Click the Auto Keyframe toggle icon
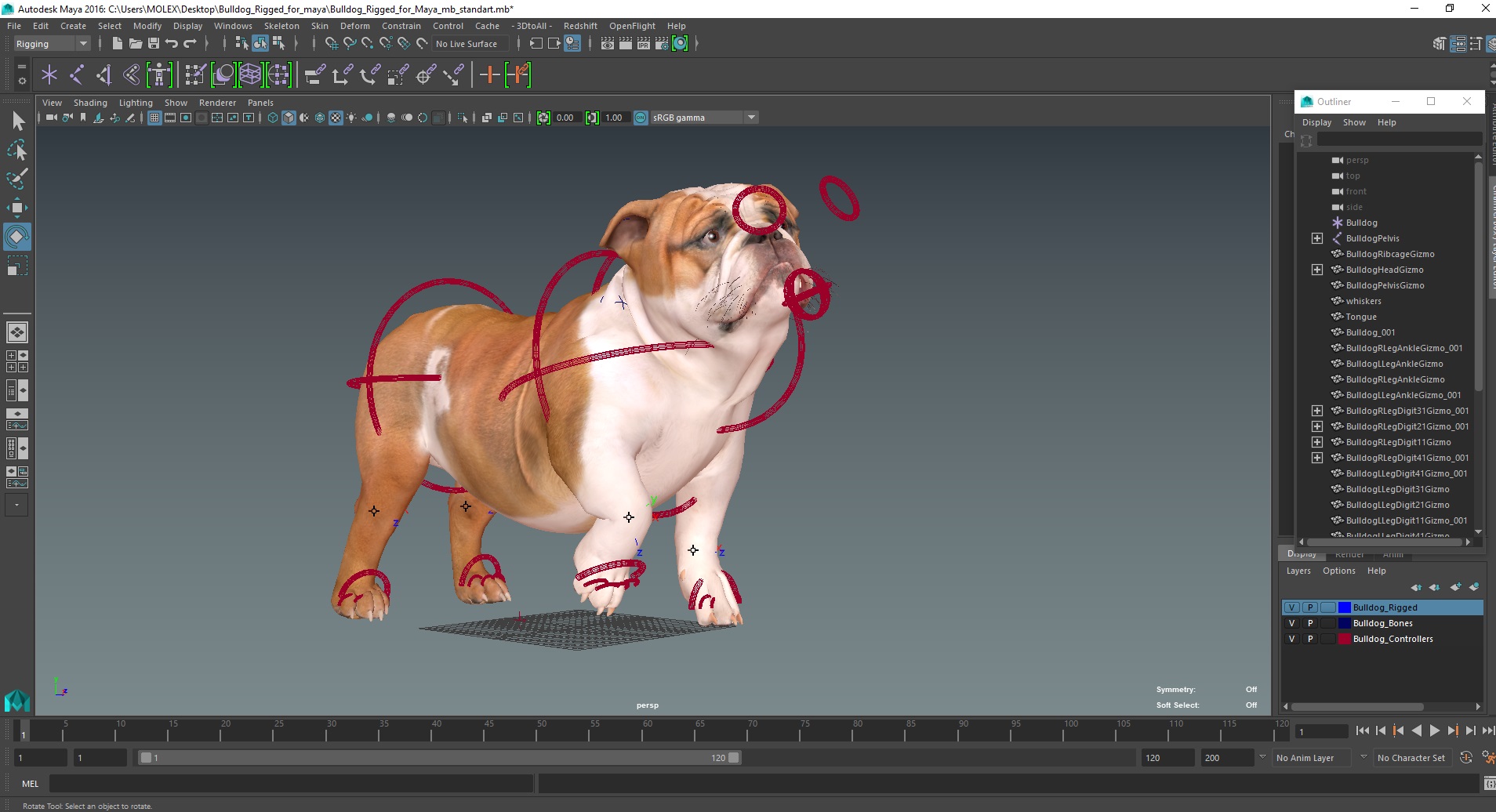 pyautogui.click(x=1466, y=758)
